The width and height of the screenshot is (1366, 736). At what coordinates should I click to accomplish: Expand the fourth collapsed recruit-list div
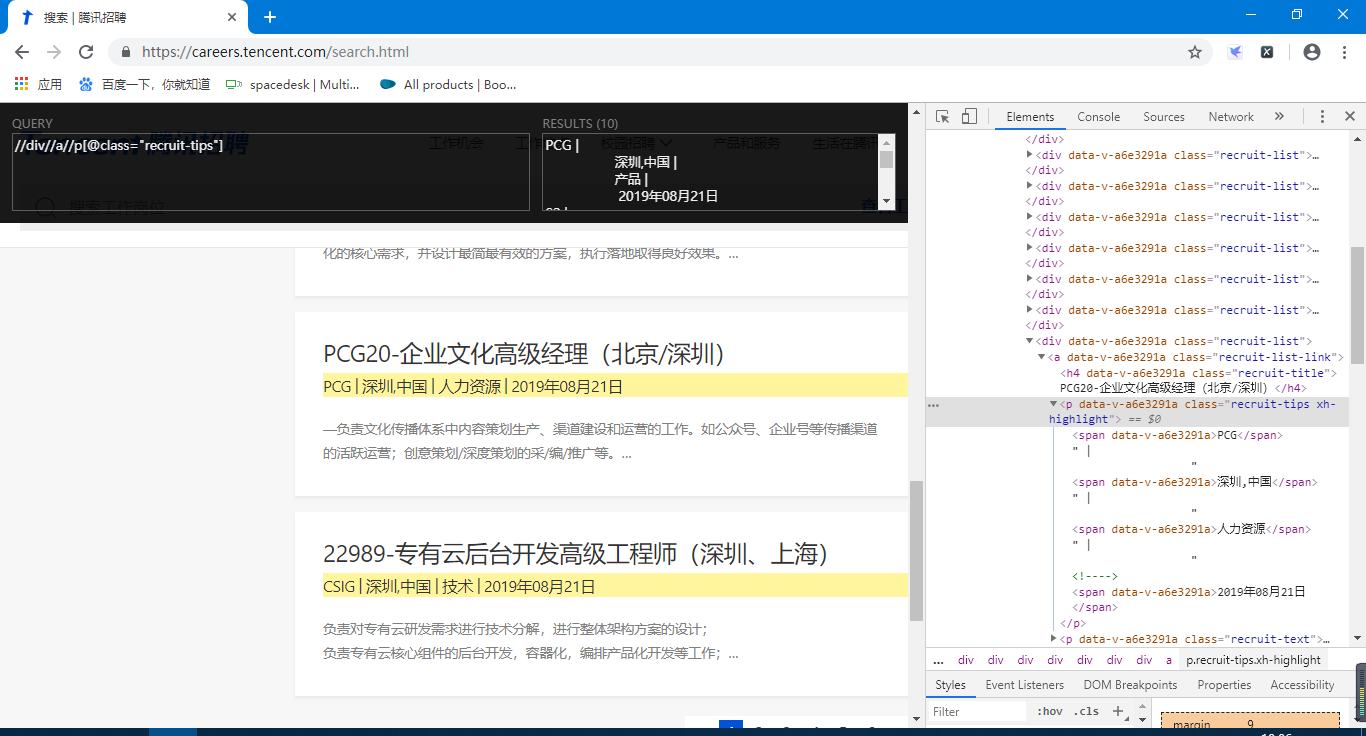(1030, 249)
